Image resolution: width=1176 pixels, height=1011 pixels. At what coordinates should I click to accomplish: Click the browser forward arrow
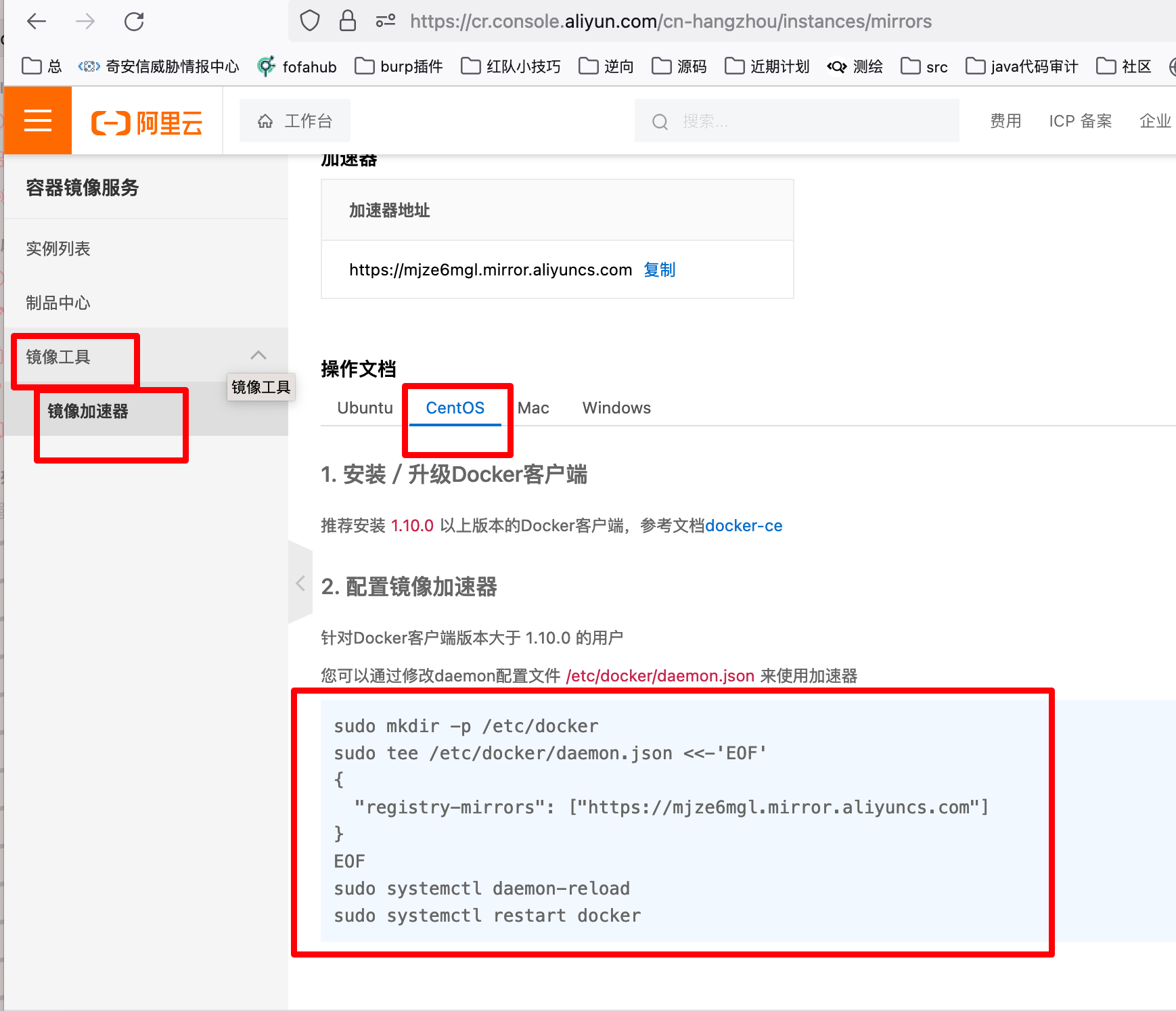[85, 22]
